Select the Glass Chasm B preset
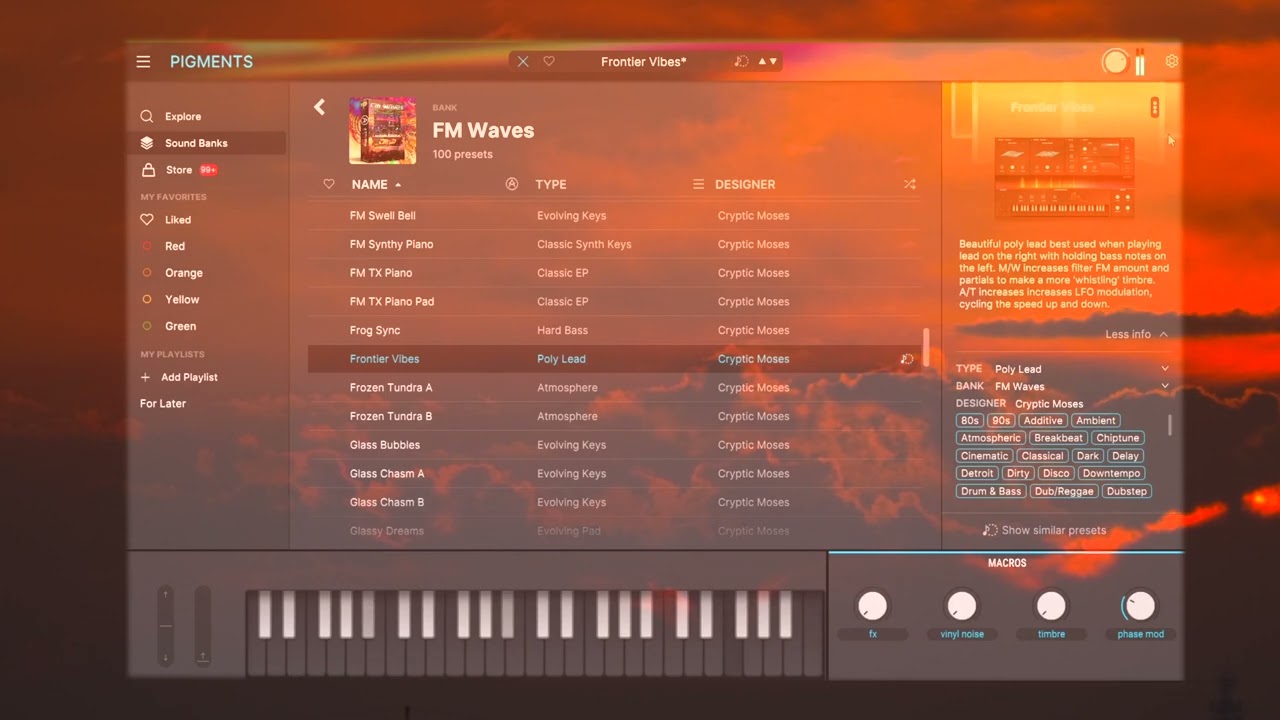The width and height of the screenshot is (1280, 720). [x=614, y=502]
